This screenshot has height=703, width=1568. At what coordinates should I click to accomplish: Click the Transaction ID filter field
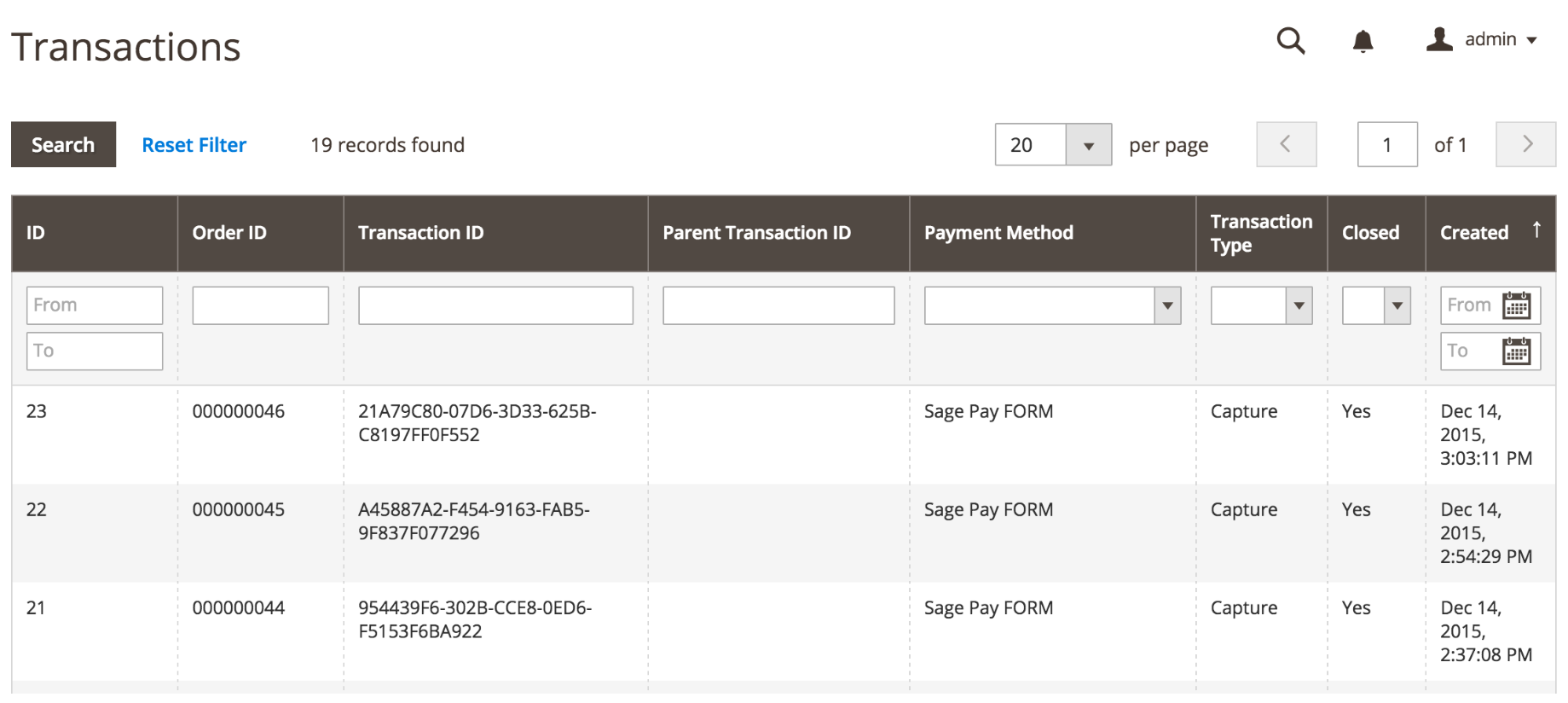(x=495, y=305)
